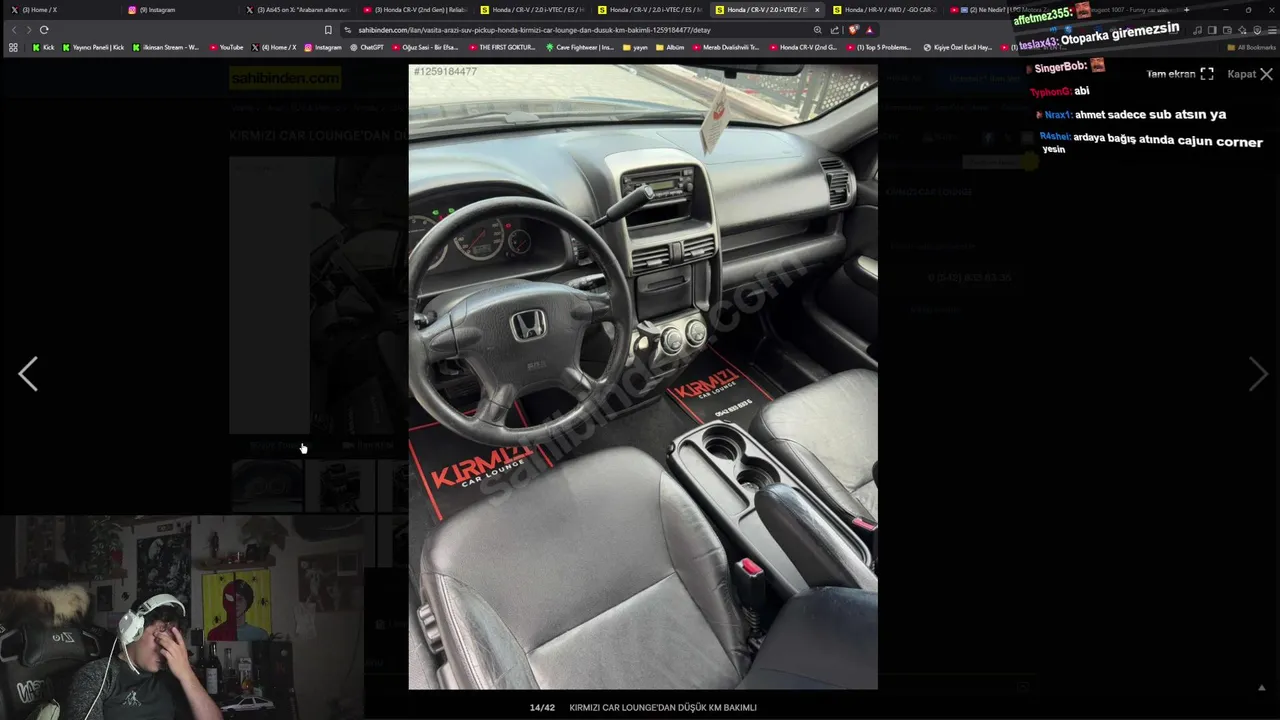
Task: Open the ilkinsan Stream bookmark
Action: 166,47
